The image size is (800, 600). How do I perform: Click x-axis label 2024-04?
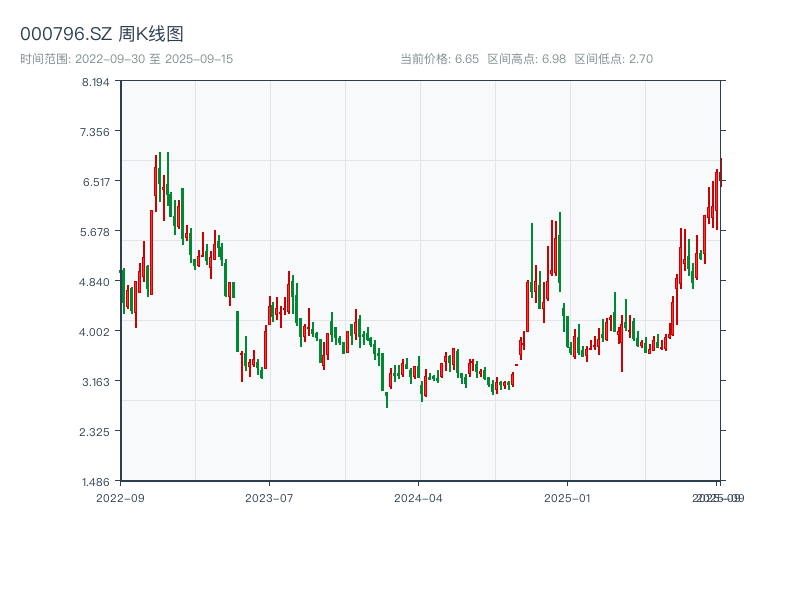tap(418, 498)
